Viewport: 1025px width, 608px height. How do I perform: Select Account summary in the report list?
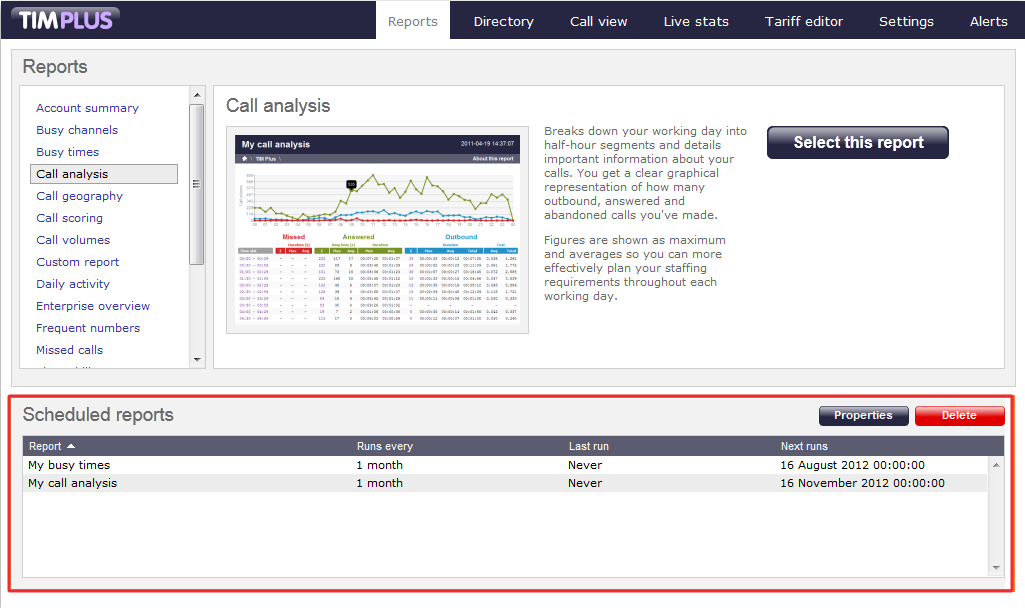pos(87,108)
